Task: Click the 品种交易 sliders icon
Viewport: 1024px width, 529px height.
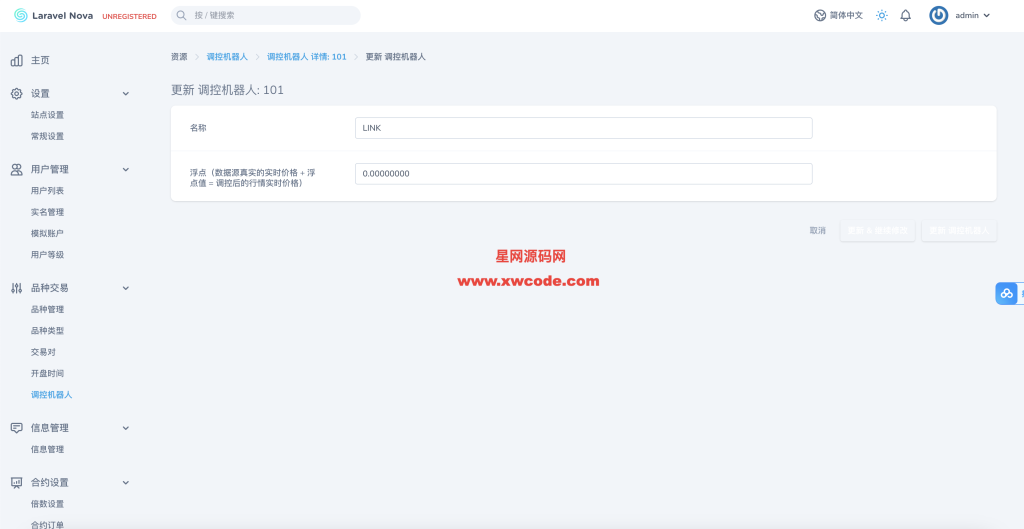Action: [17, 288]
